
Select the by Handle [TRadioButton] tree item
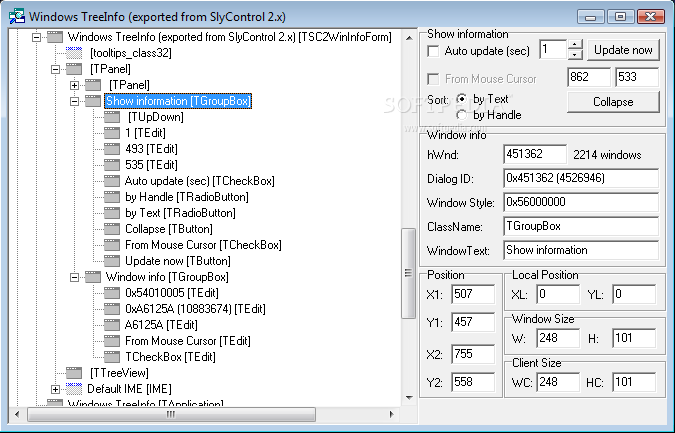coord(186,197)
